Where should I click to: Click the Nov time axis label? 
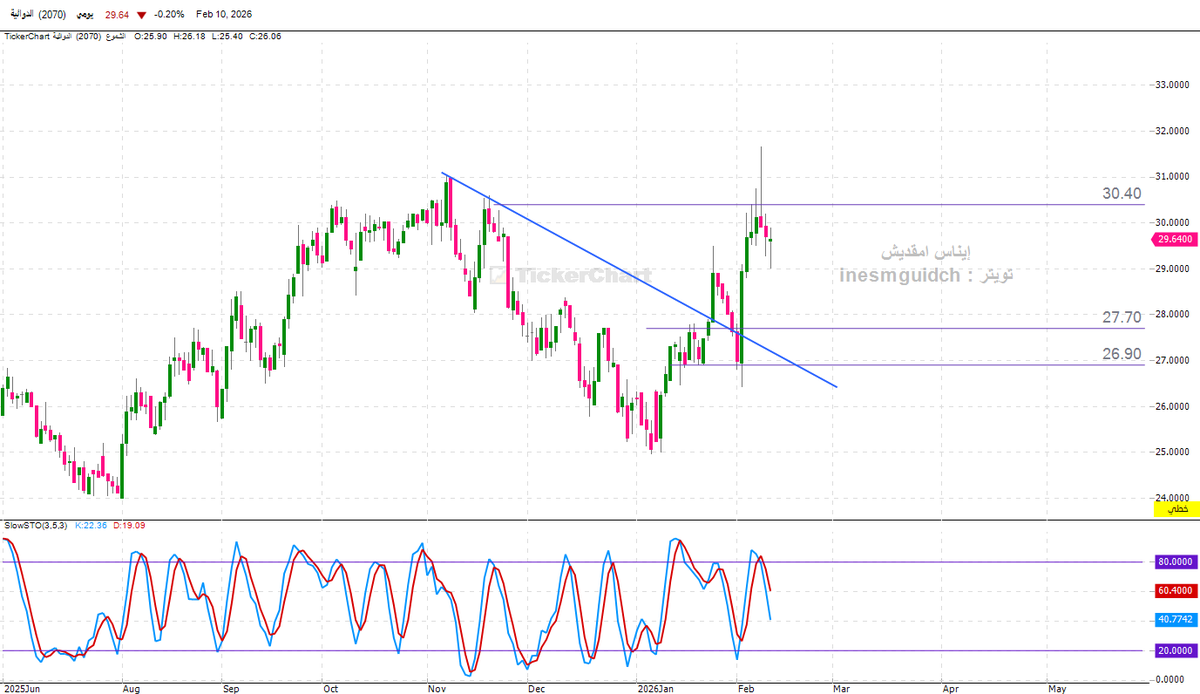coord(435,688)
